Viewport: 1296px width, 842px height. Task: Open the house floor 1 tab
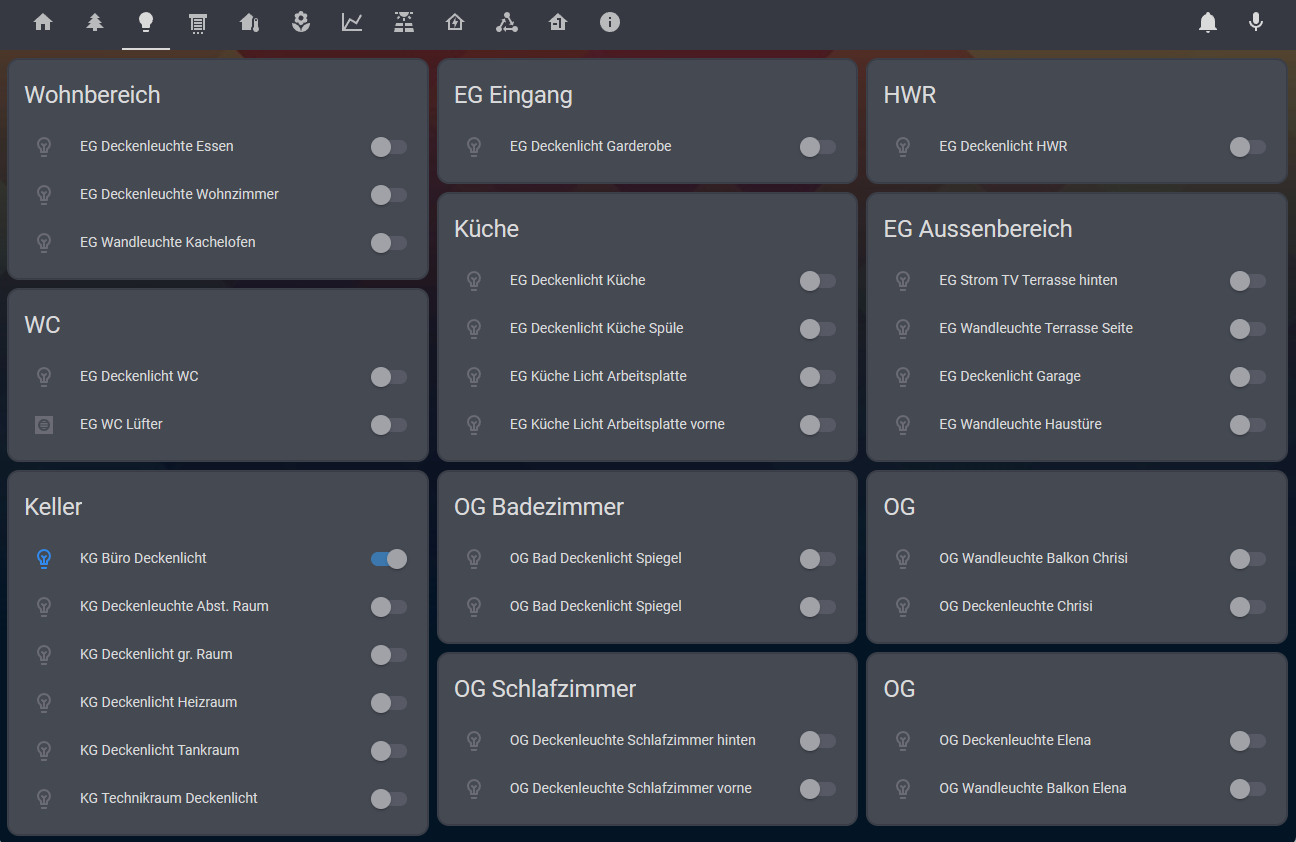pos(558,22)
